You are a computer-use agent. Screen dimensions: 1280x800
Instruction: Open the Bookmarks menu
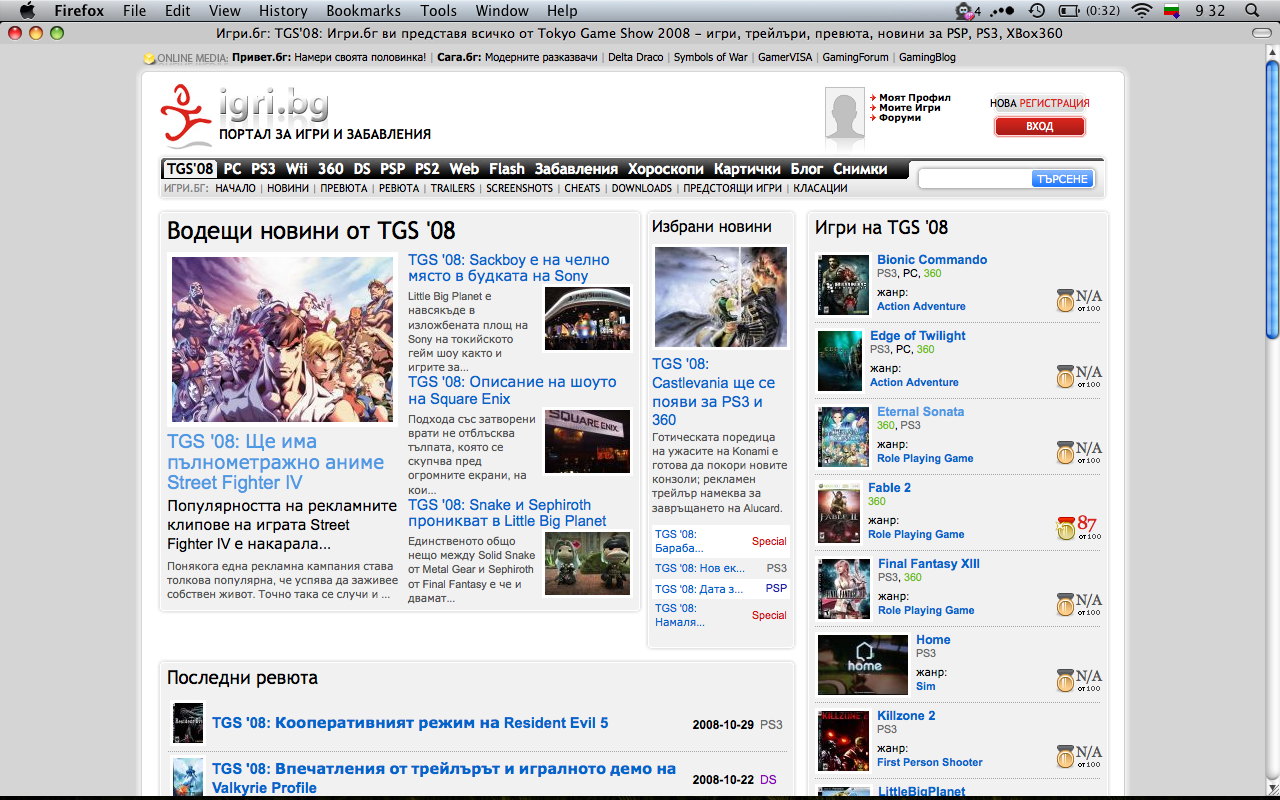363,11
